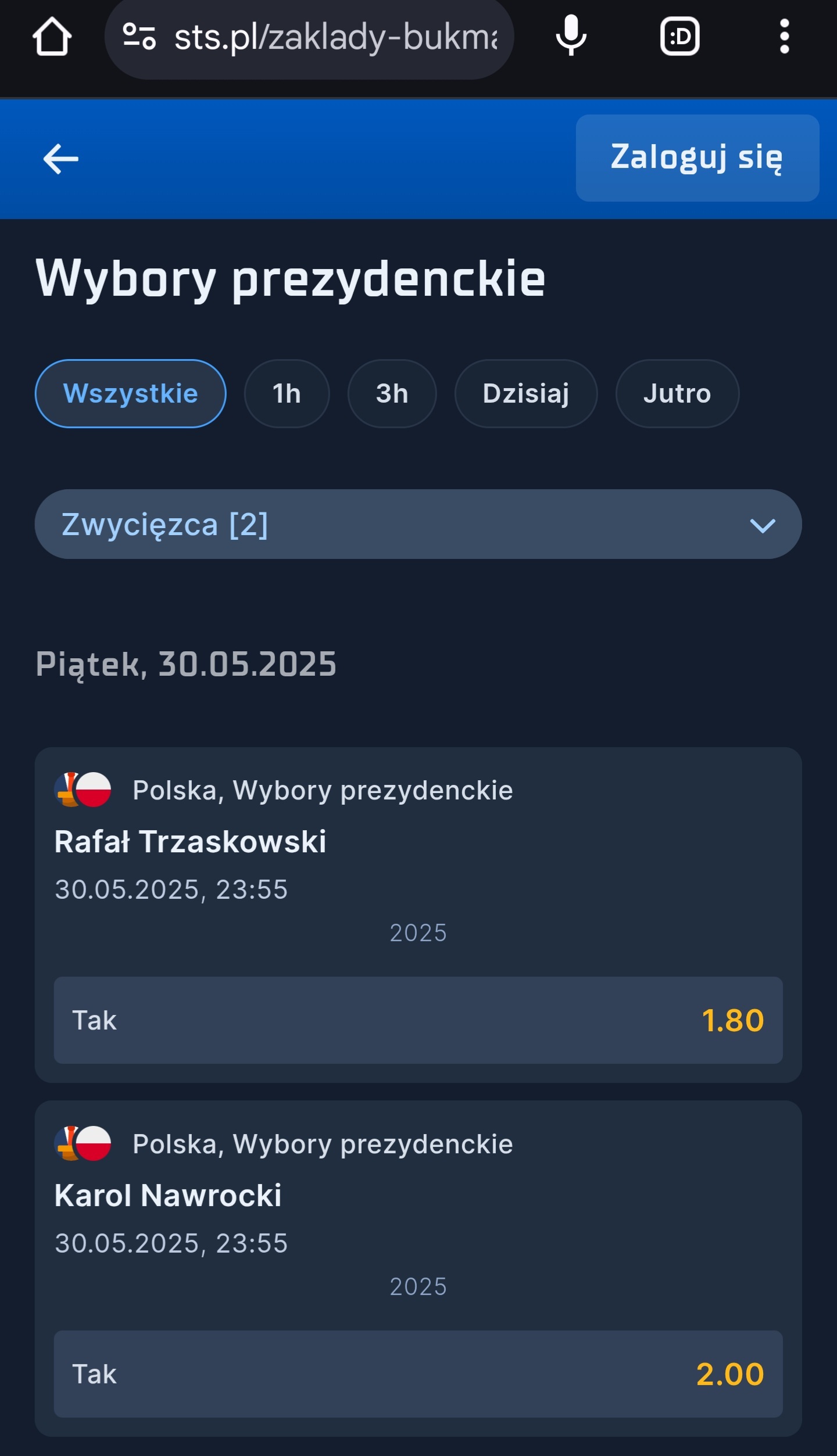Screen dimensions: 837x1456
Task: Select the Wszystkie time filter
Action: click(130, 393)
